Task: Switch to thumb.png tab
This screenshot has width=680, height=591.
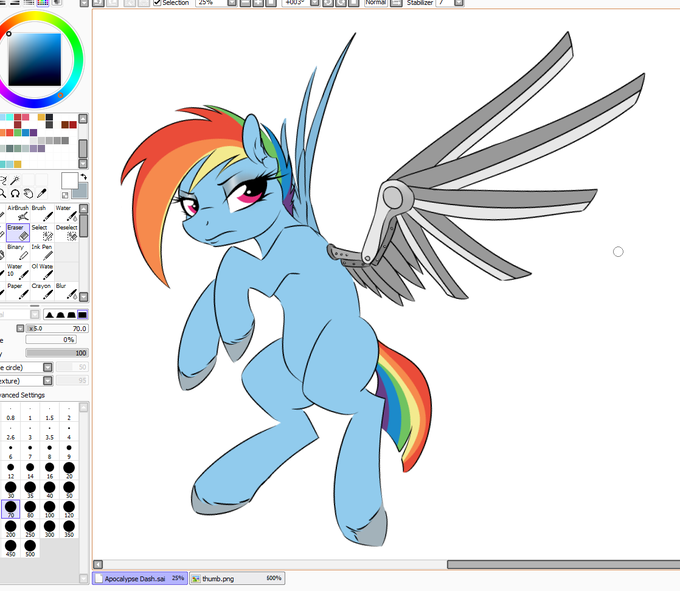Action: coord(237,578)
